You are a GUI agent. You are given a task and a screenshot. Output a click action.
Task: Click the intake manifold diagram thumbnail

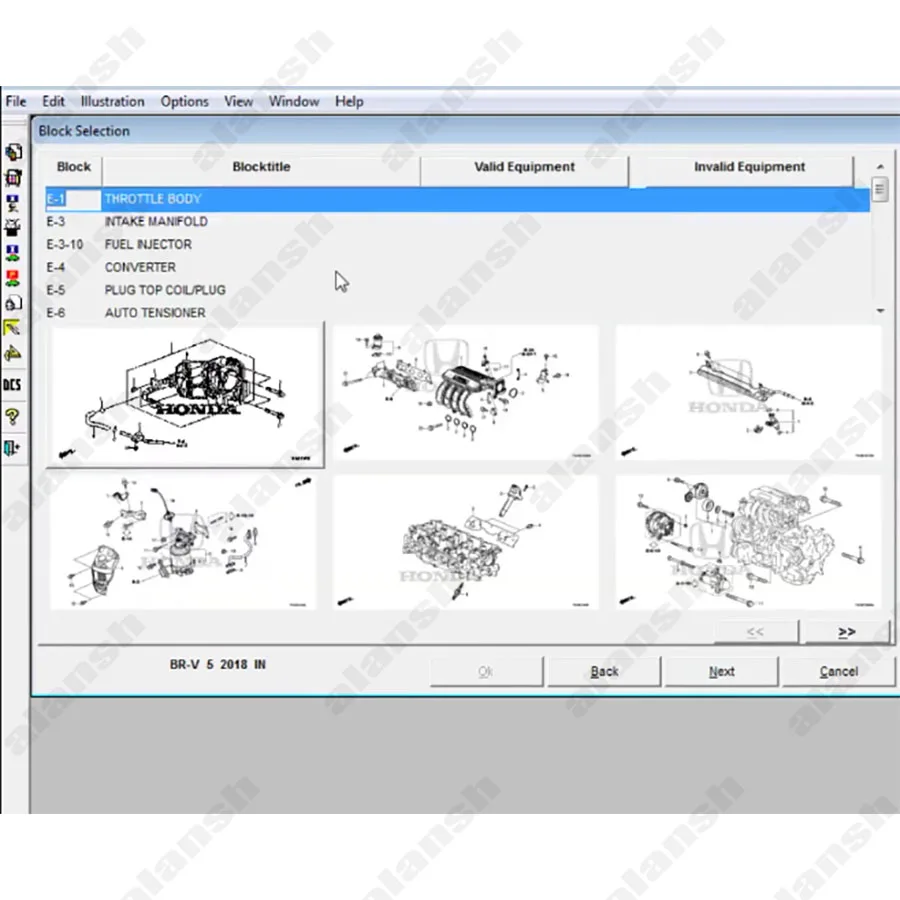(x=466, y=391)
